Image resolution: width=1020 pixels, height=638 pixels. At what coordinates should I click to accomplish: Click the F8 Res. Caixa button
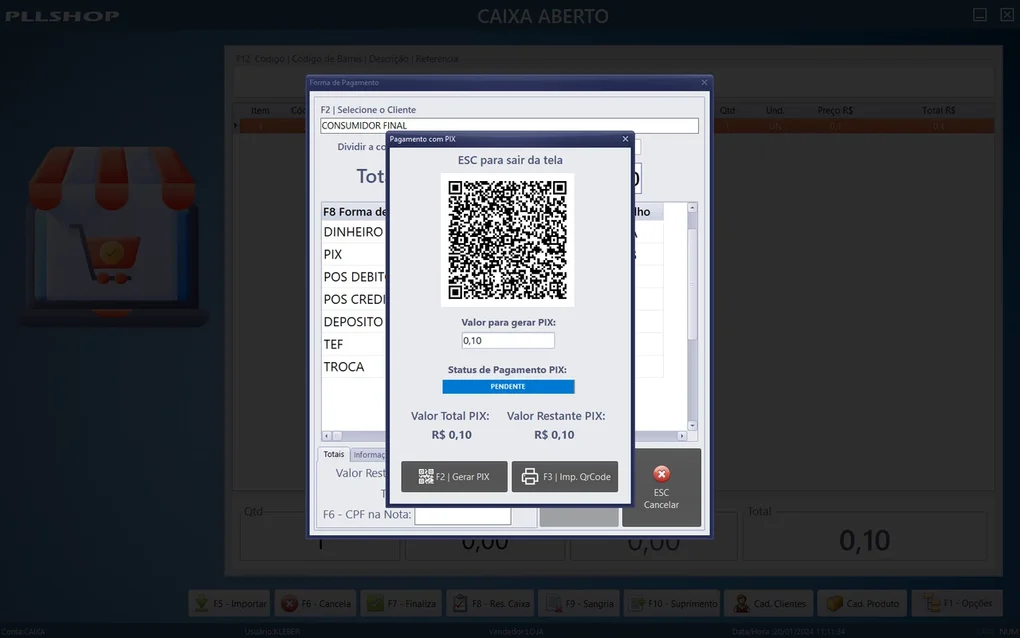click(490, 604)
